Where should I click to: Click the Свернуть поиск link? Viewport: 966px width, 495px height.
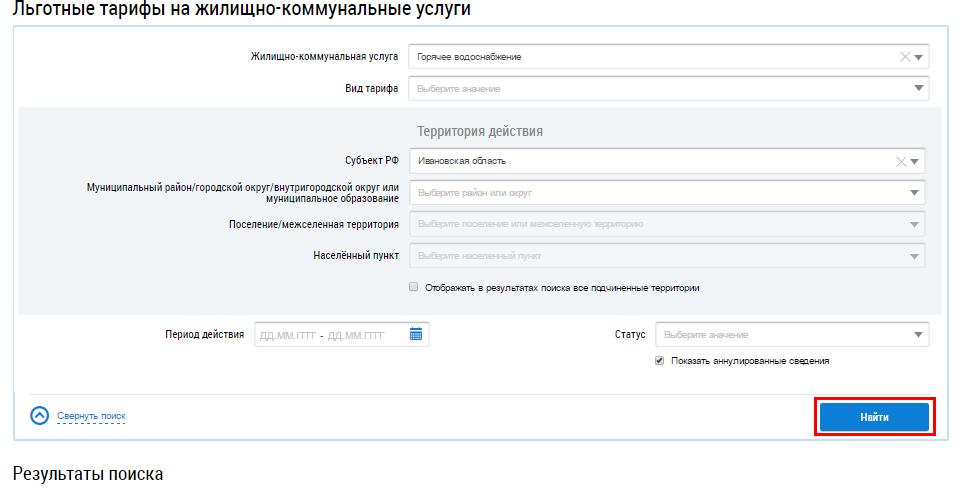[x=91, y=416]
